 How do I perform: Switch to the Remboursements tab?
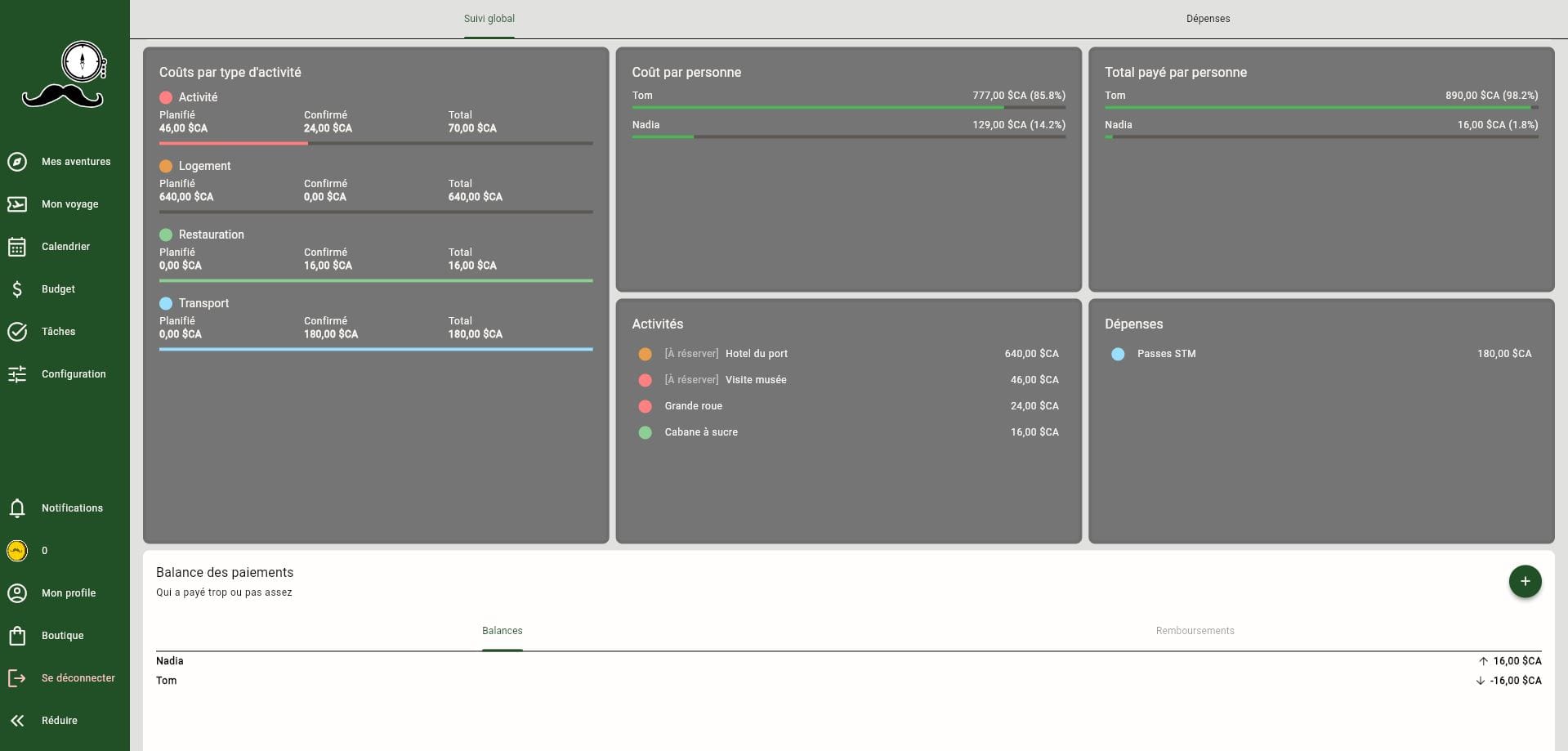pos(1194,631)
